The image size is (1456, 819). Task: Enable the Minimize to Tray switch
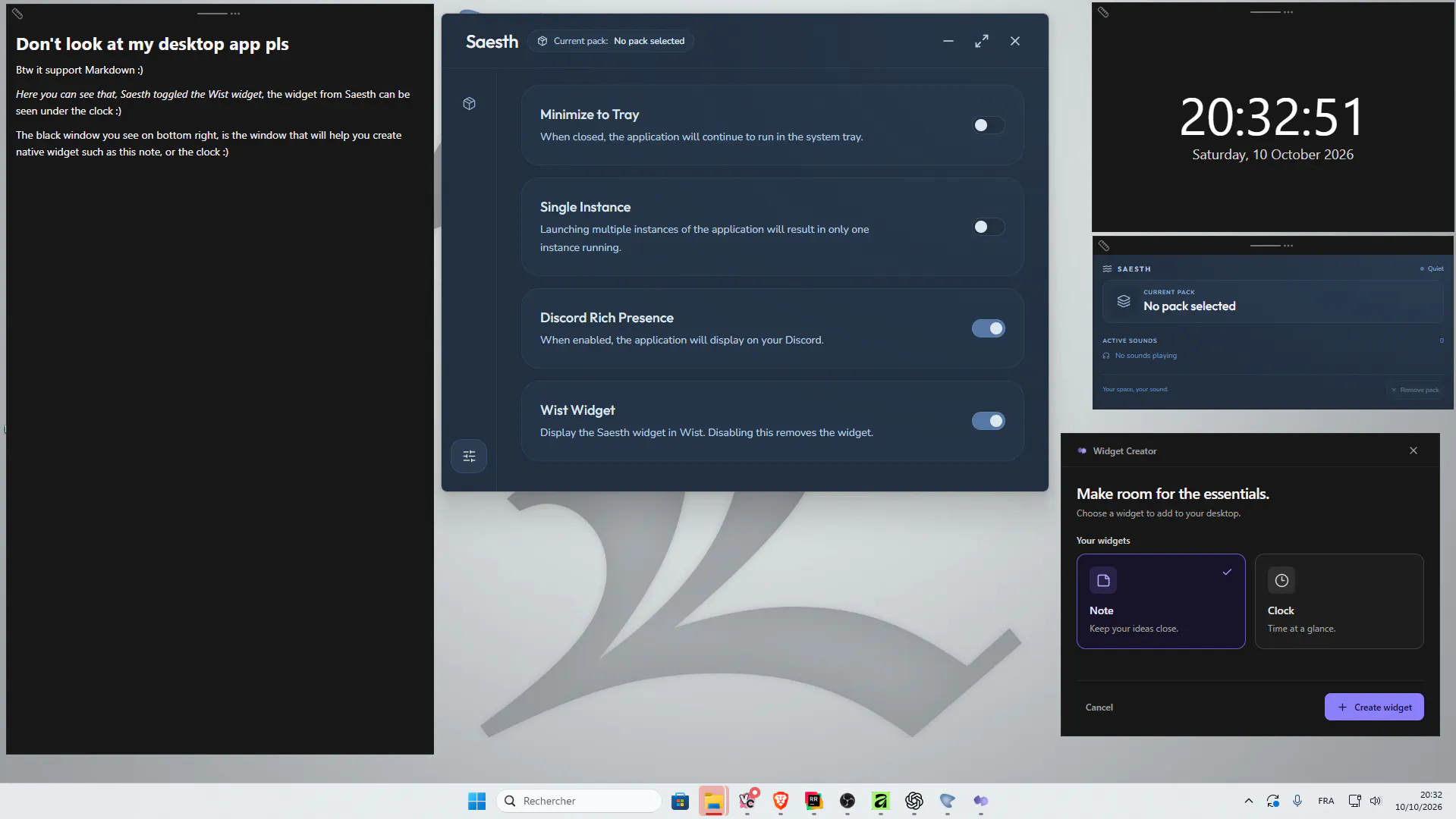click(x=988, y=125)
